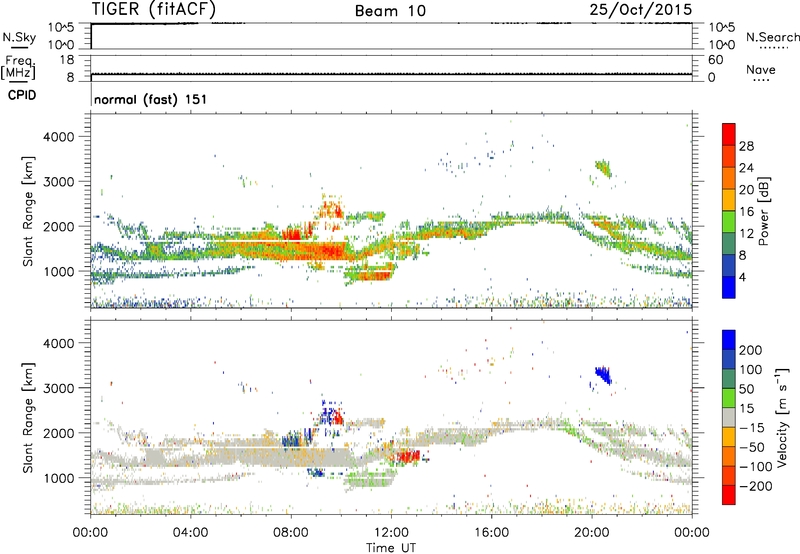Click the Nave legend label
This screenshot has height=554, width=800.
pyautogui.click(x=761, y=69)
